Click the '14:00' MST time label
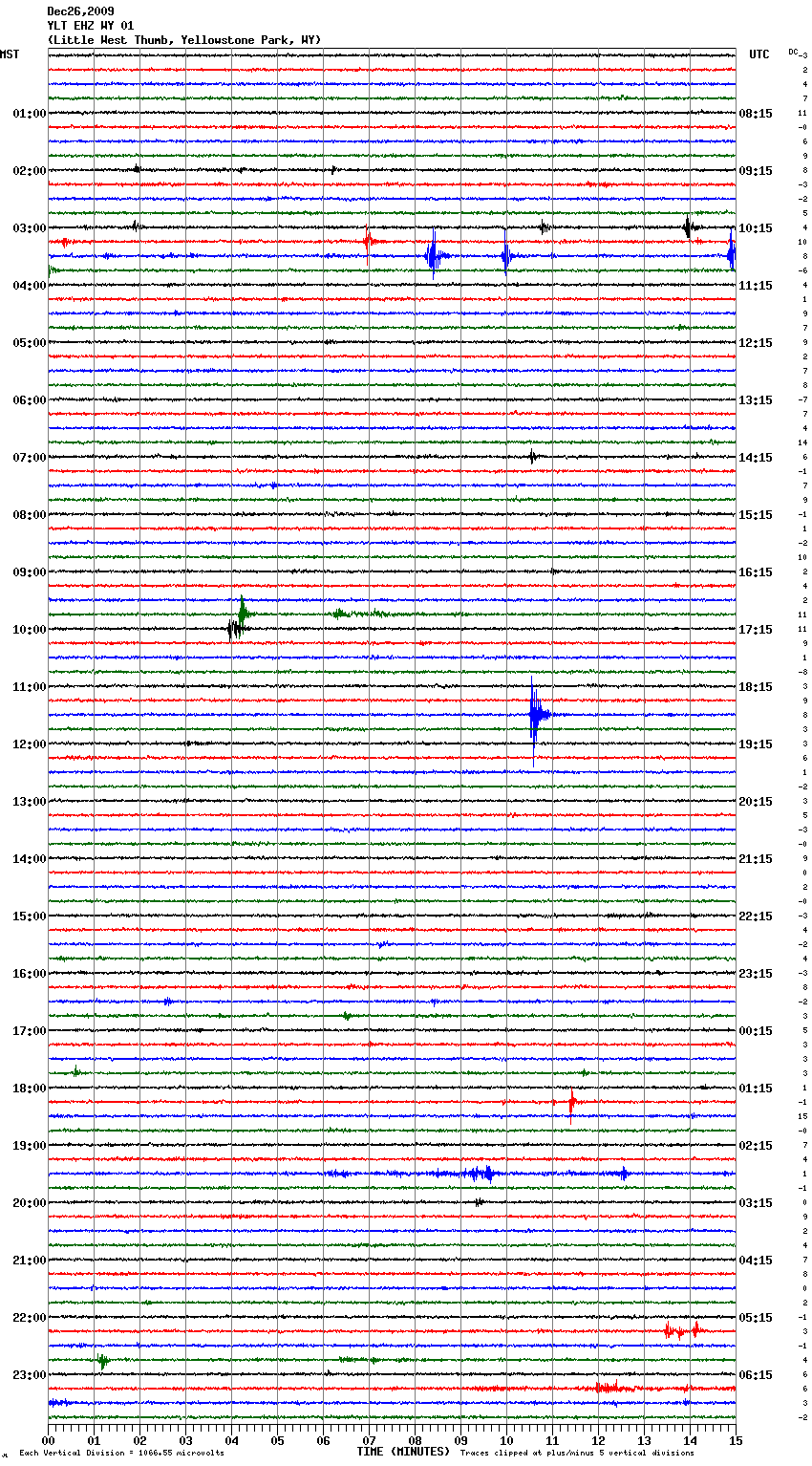 coord(30,859)
